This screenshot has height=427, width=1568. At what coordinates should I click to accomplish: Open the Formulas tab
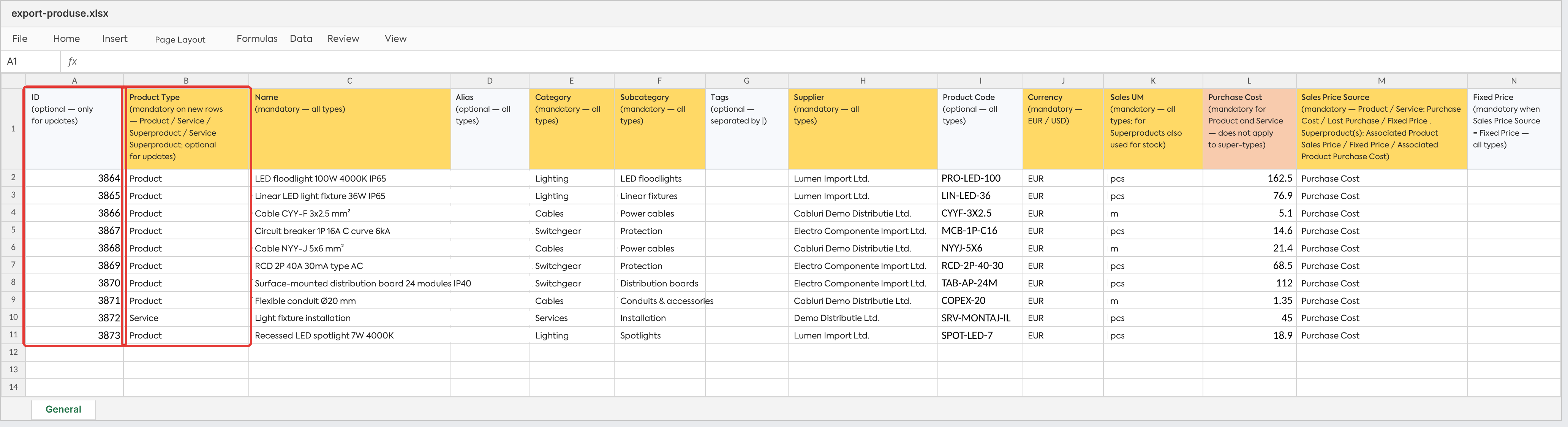(x=256, y=38)
